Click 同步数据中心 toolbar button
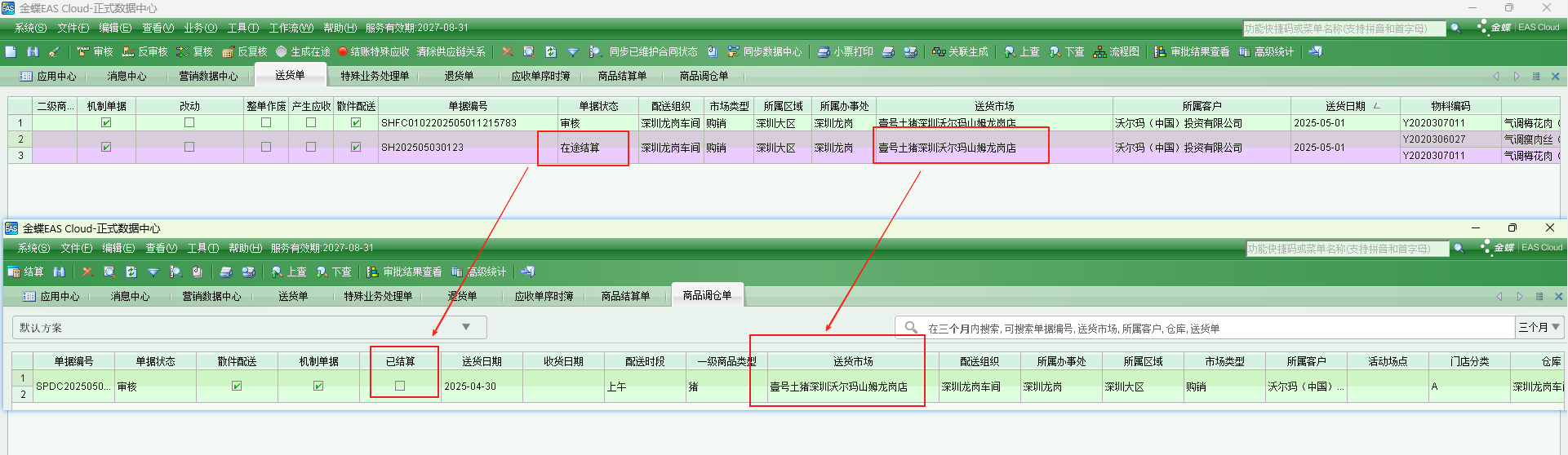Screen dimensions: 1568x455 (x=765, y=51)
